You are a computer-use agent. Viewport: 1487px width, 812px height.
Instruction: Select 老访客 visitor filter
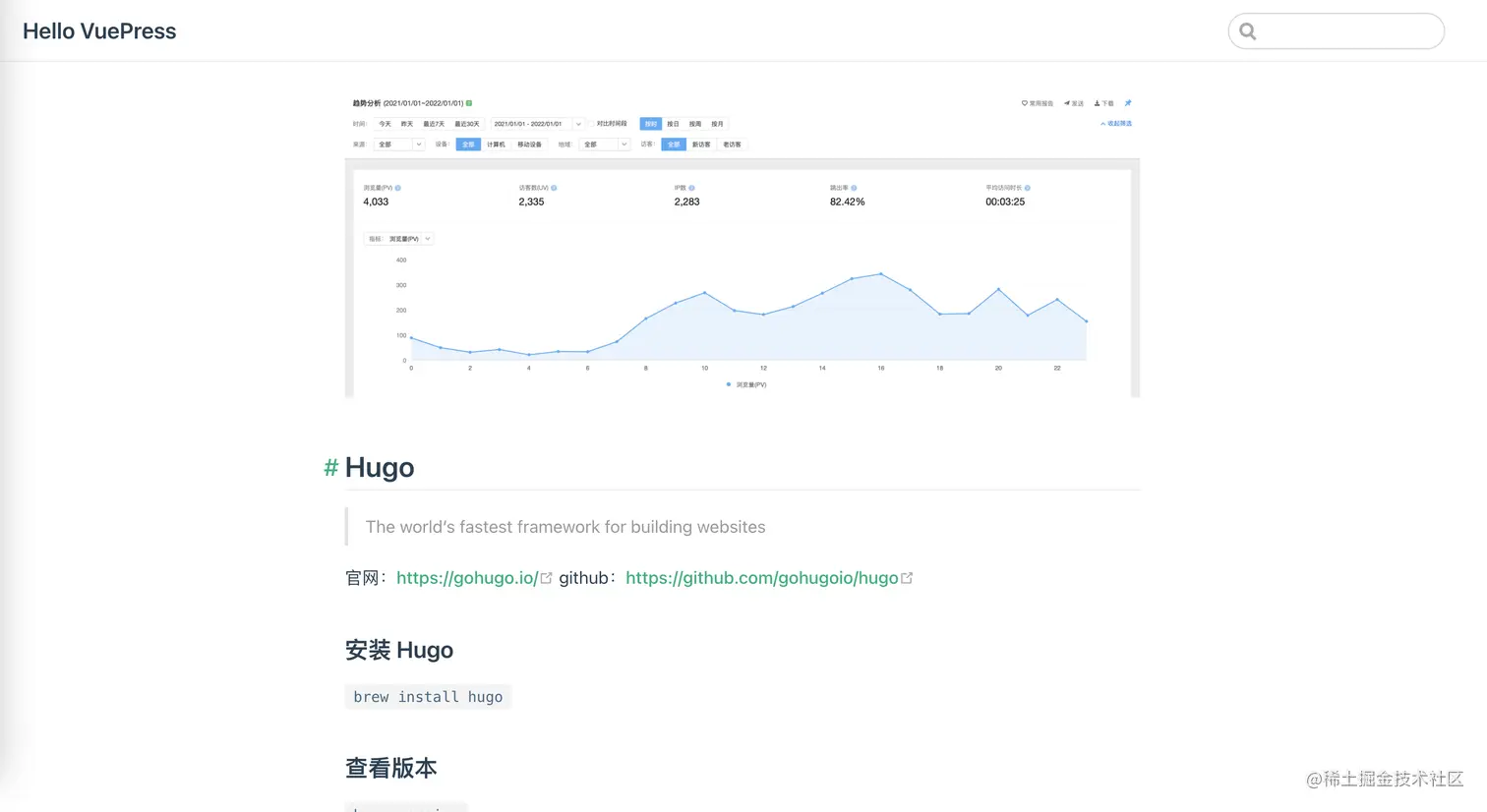[x=733, y=145]
